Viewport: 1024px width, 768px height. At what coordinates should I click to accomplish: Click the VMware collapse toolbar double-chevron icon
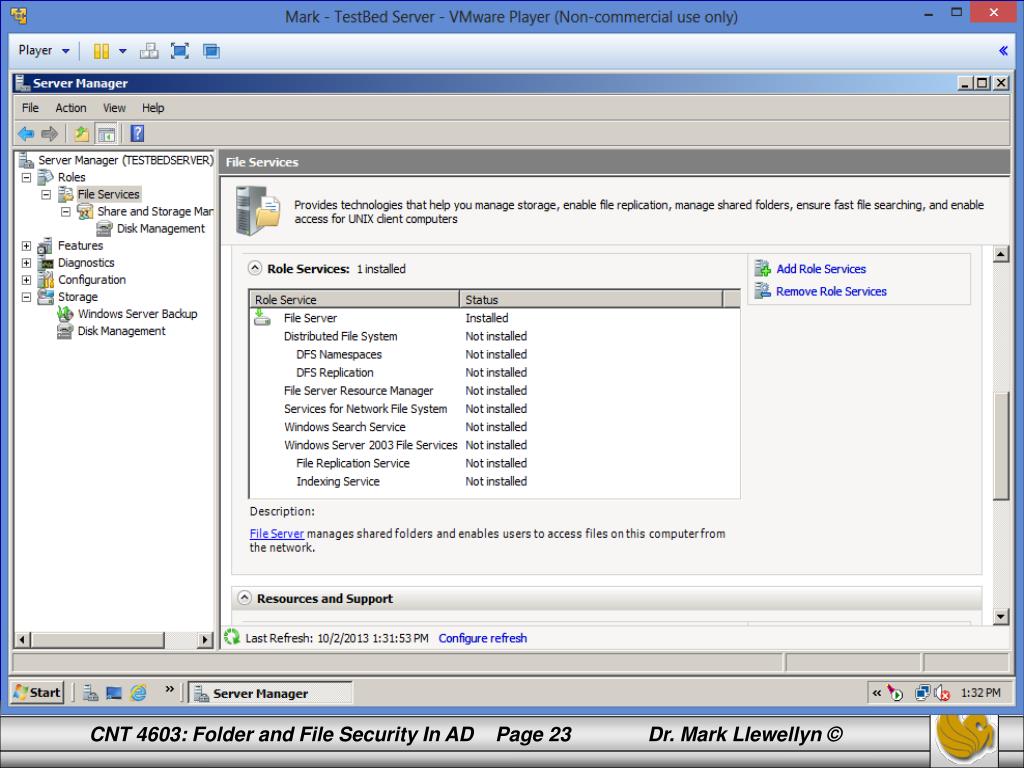pos(1003,50)
